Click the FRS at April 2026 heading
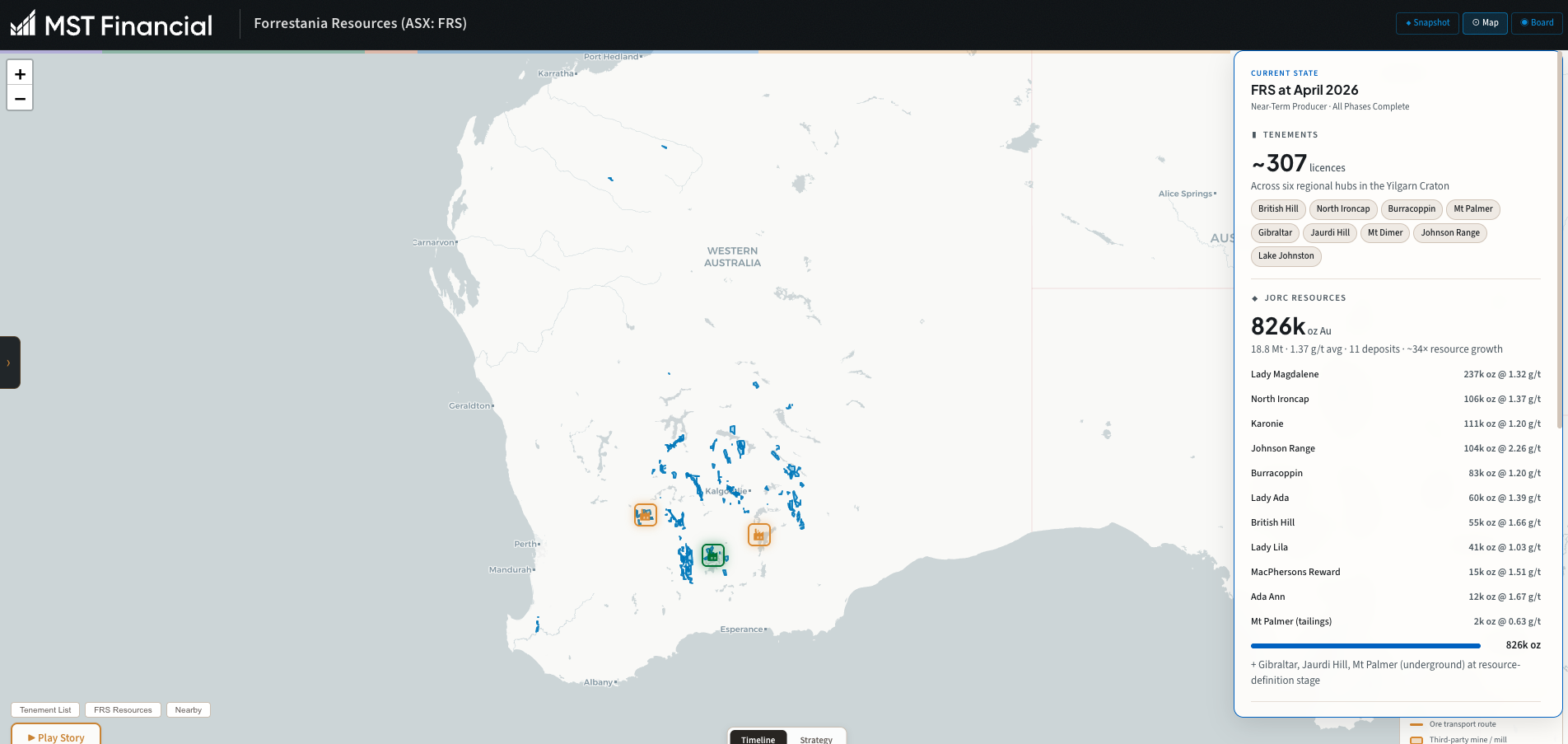This screenshot has height=744, width=1568. [x=1304, y=90]
